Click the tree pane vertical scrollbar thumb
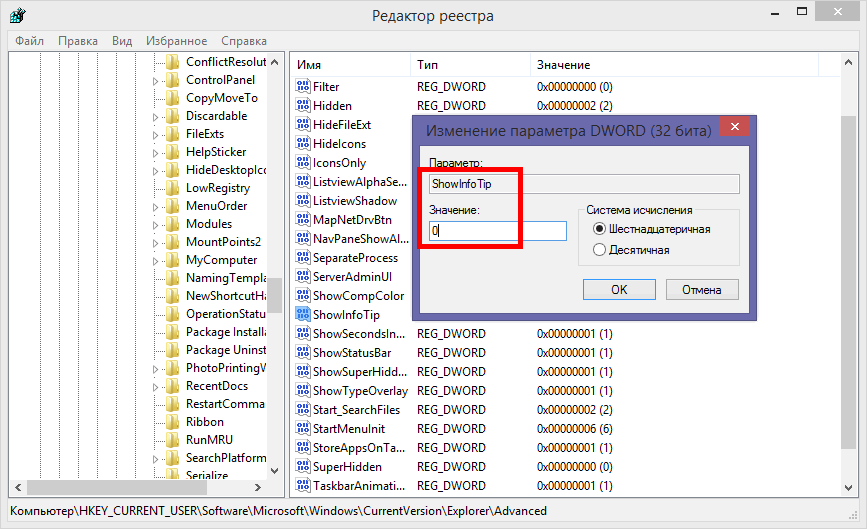This screenshot has height=529, width=867. (x=276, y=296)
